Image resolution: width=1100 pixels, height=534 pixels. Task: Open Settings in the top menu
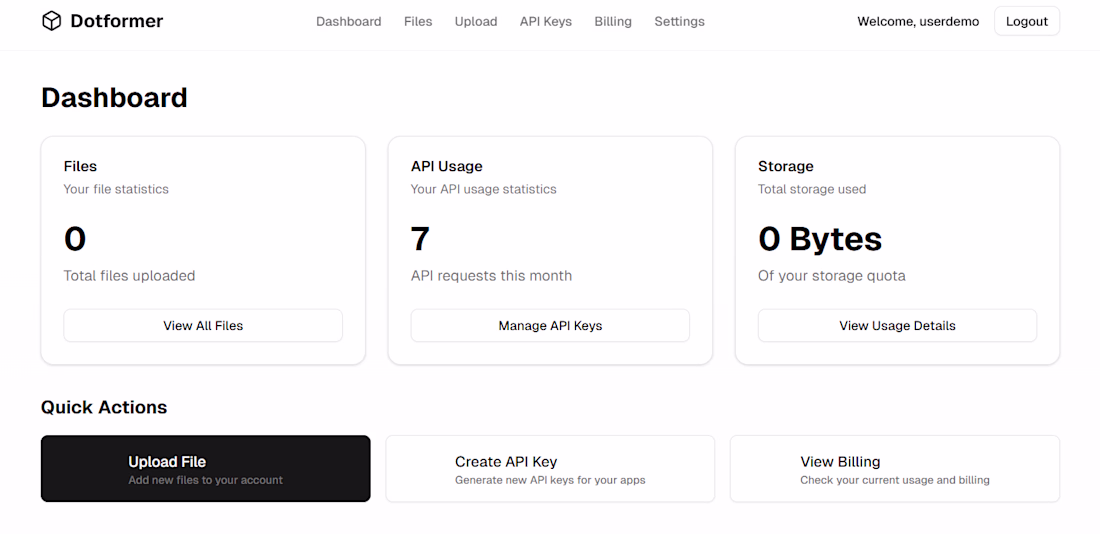click(679, 21)
